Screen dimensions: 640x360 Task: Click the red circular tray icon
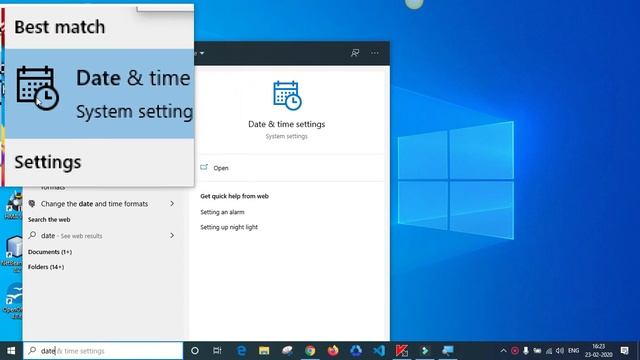tap(515, 351)
